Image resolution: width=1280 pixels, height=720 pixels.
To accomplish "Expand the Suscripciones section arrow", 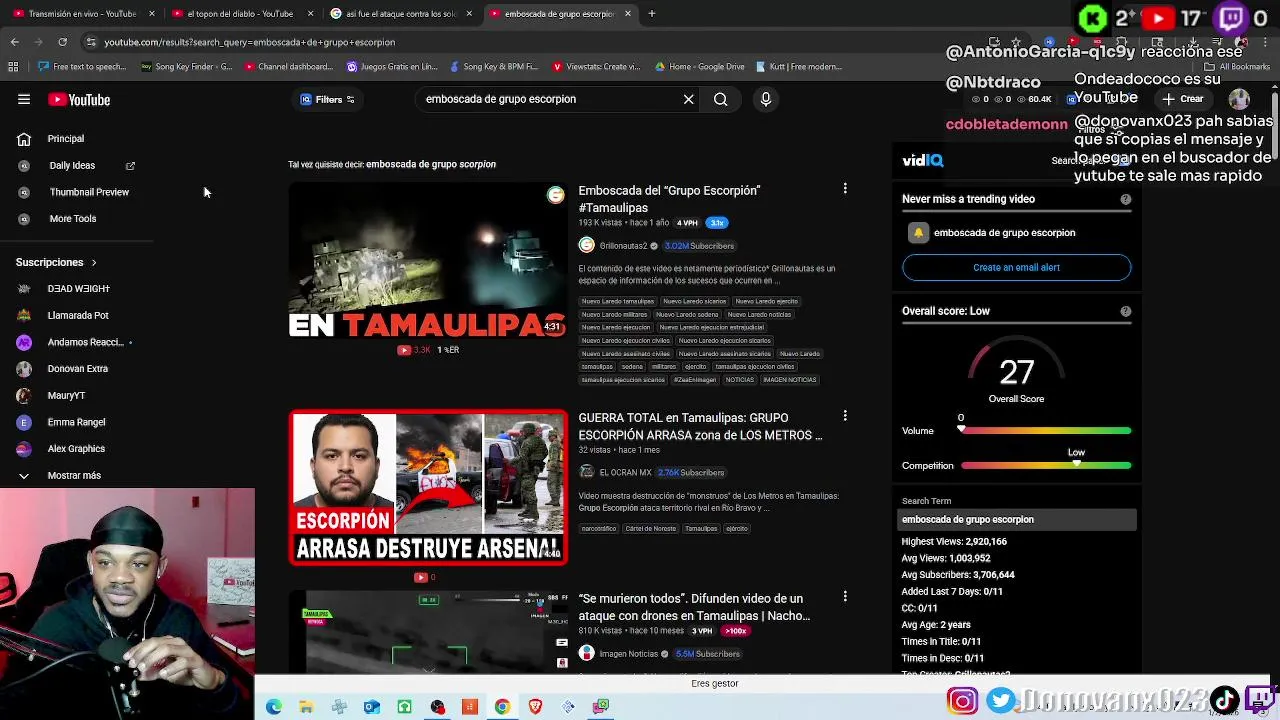I will tap(94, 263).
